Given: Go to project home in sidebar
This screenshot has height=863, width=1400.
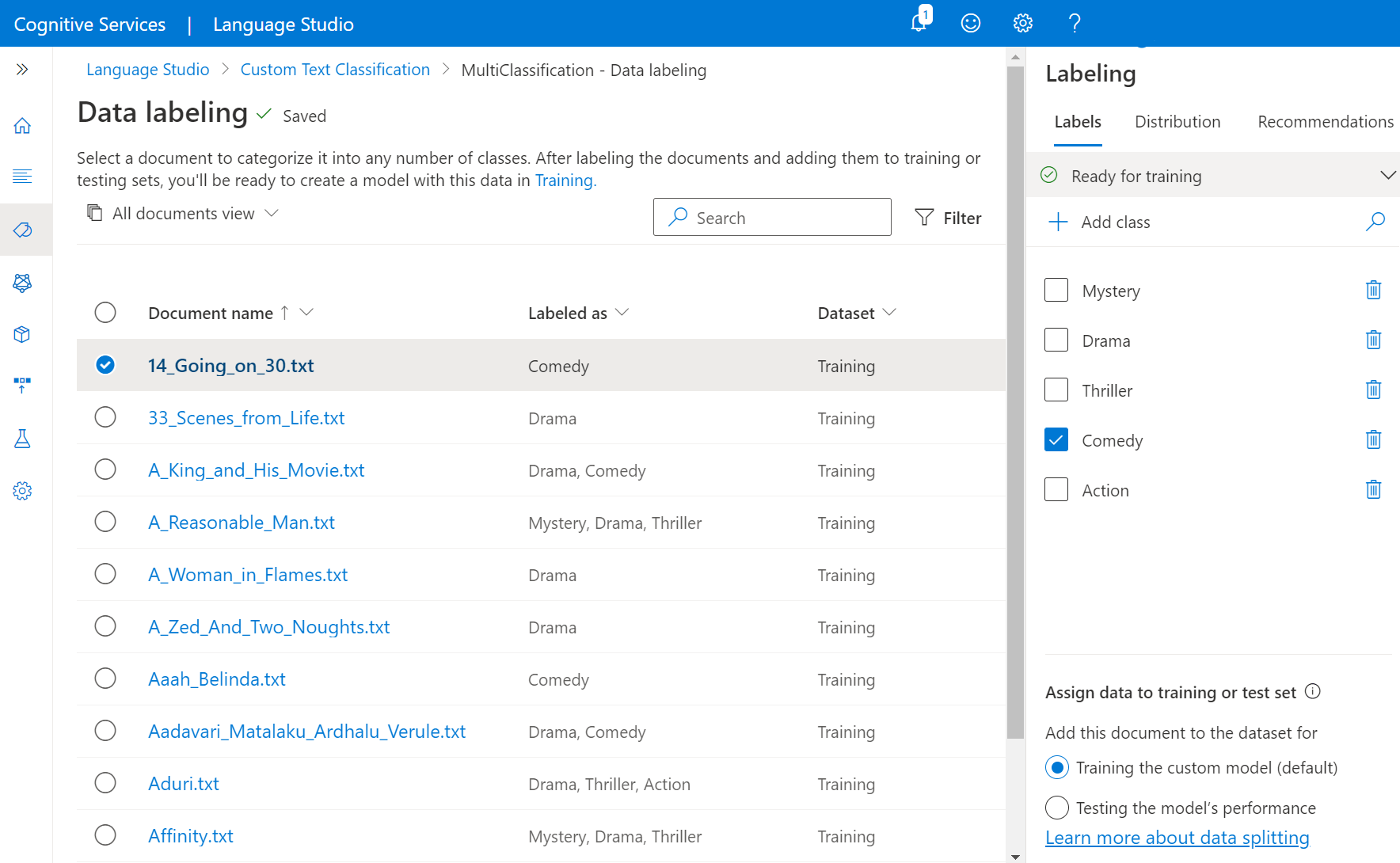Looking at the screenshot, I should coord(22,125).
